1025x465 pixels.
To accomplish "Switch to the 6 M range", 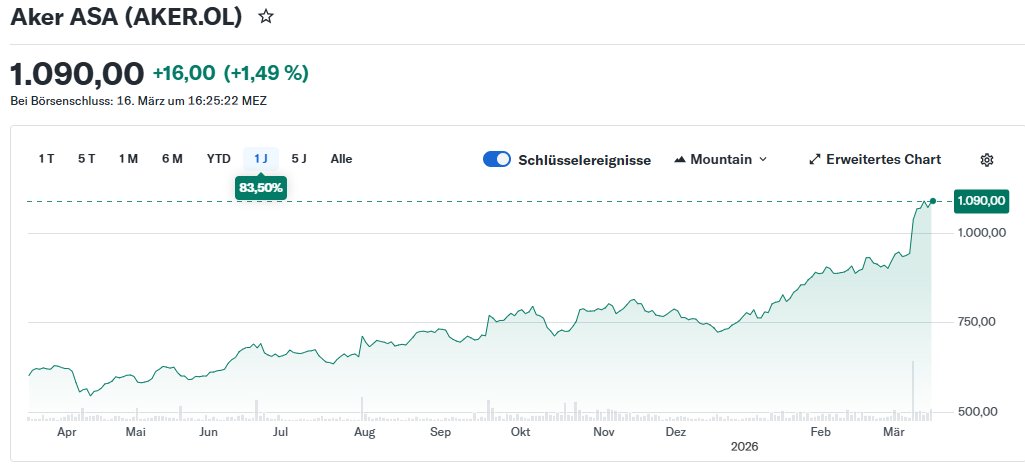I will 172,159.
